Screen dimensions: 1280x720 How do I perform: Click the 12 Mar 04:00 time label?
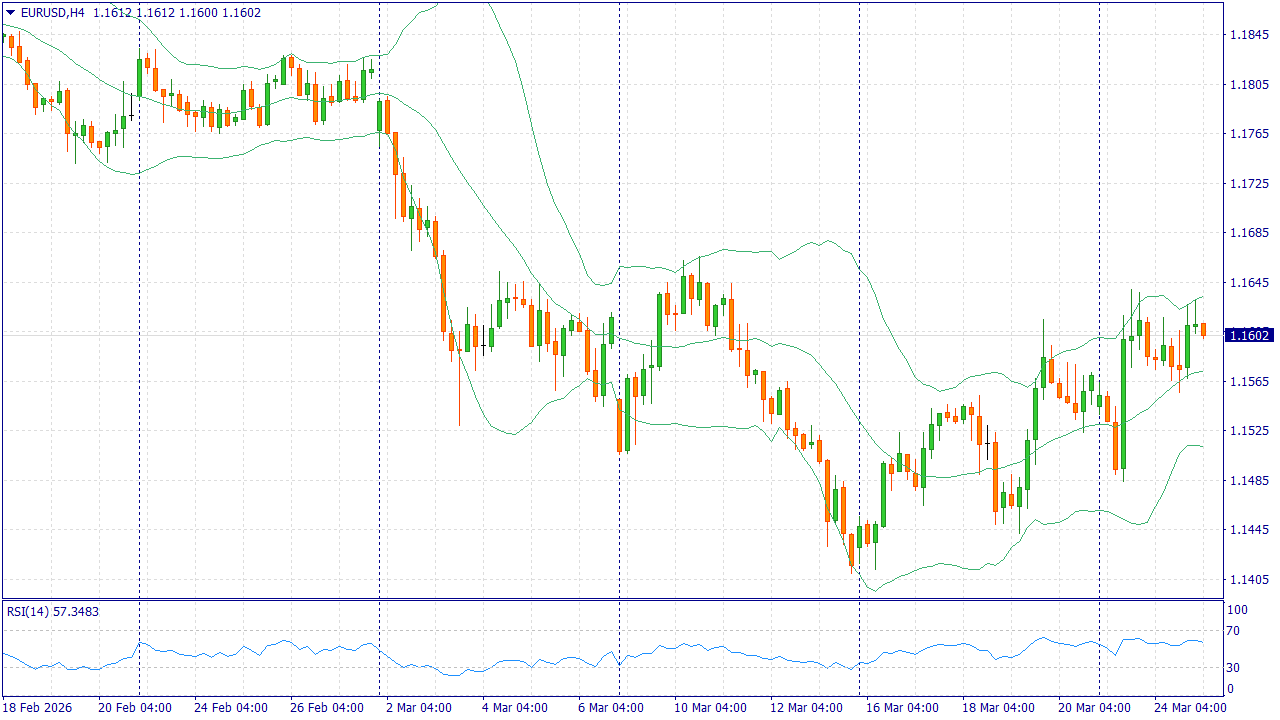[806, 708]
